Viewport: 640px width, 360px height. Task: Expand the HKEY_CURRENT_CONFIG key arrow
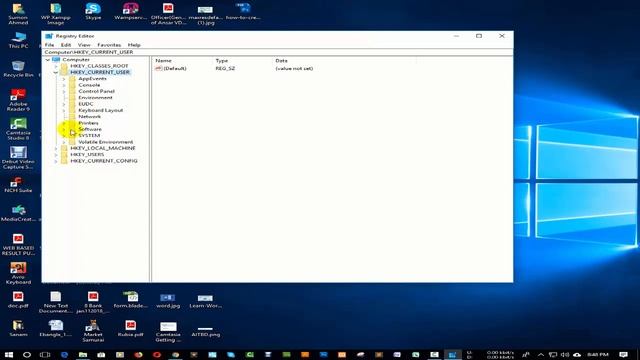click(56, 161)
